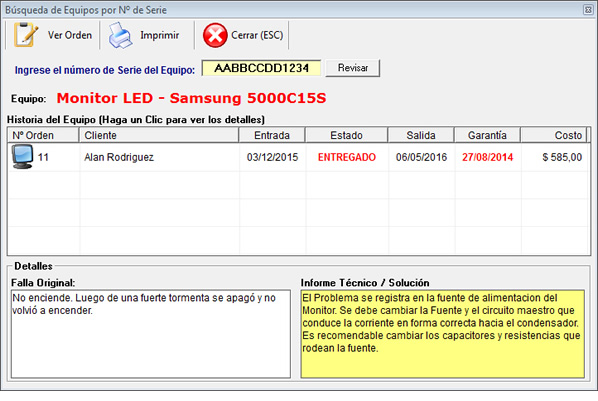Click the ENTREGADO status cell
The image size is (598, 401).
coord(347,157)
